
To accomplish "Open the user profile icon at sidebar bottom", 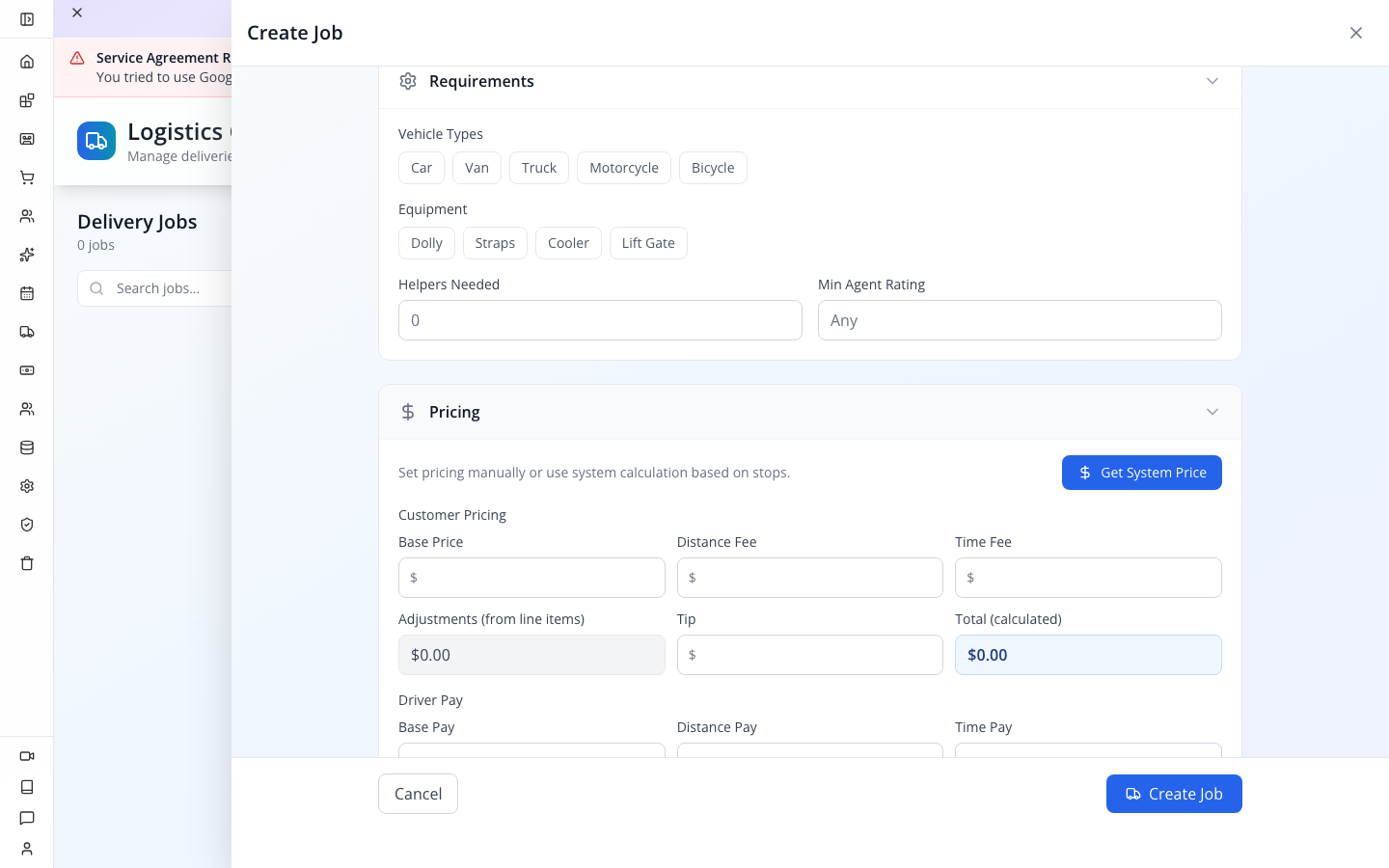I will point(27,849).
